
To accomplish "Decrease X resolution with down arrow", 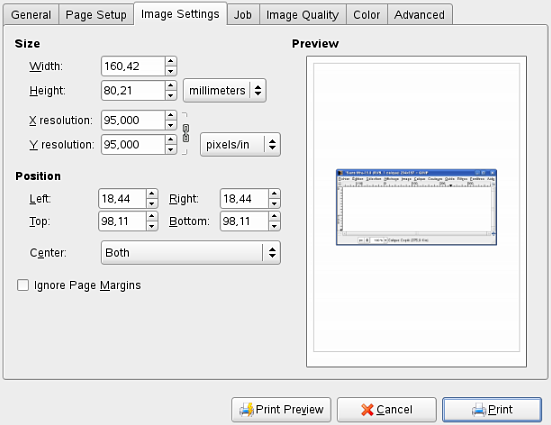I will (x=171, y=125).
